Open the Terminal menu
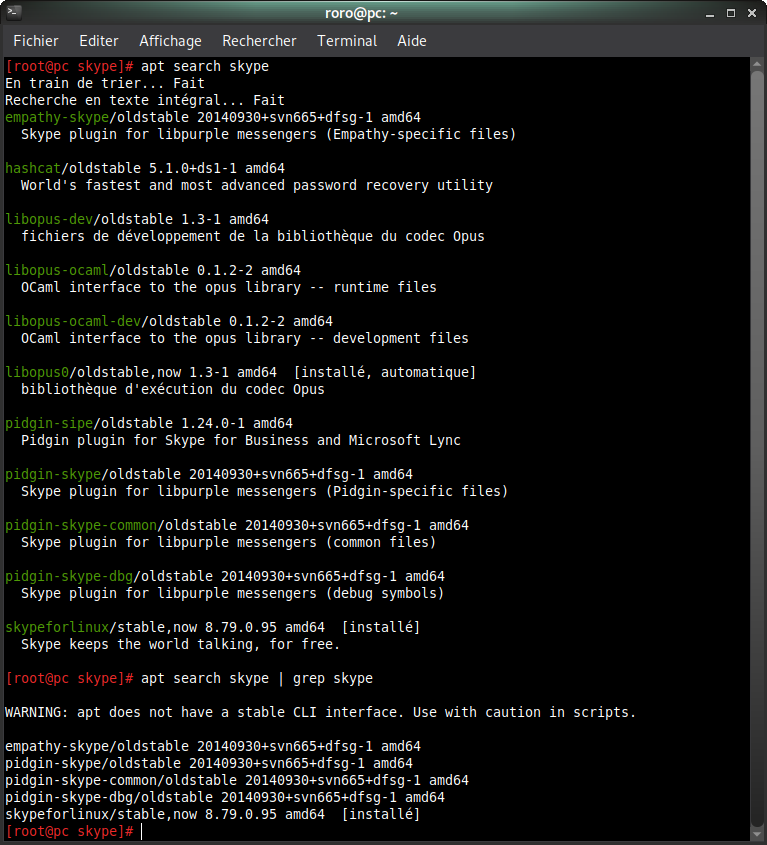This screenshot has width=767, height=845. [x=347, y=41]
